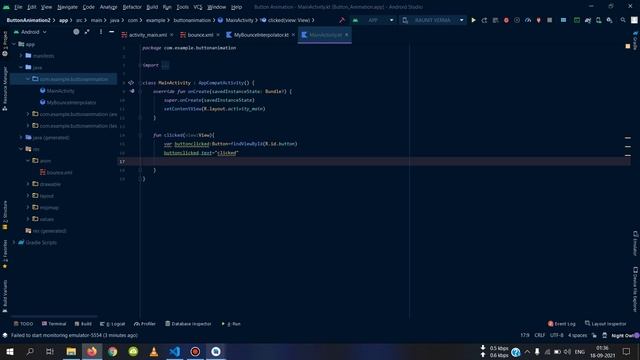
Task: Expand the drawable folder
Action: [28, 184]
